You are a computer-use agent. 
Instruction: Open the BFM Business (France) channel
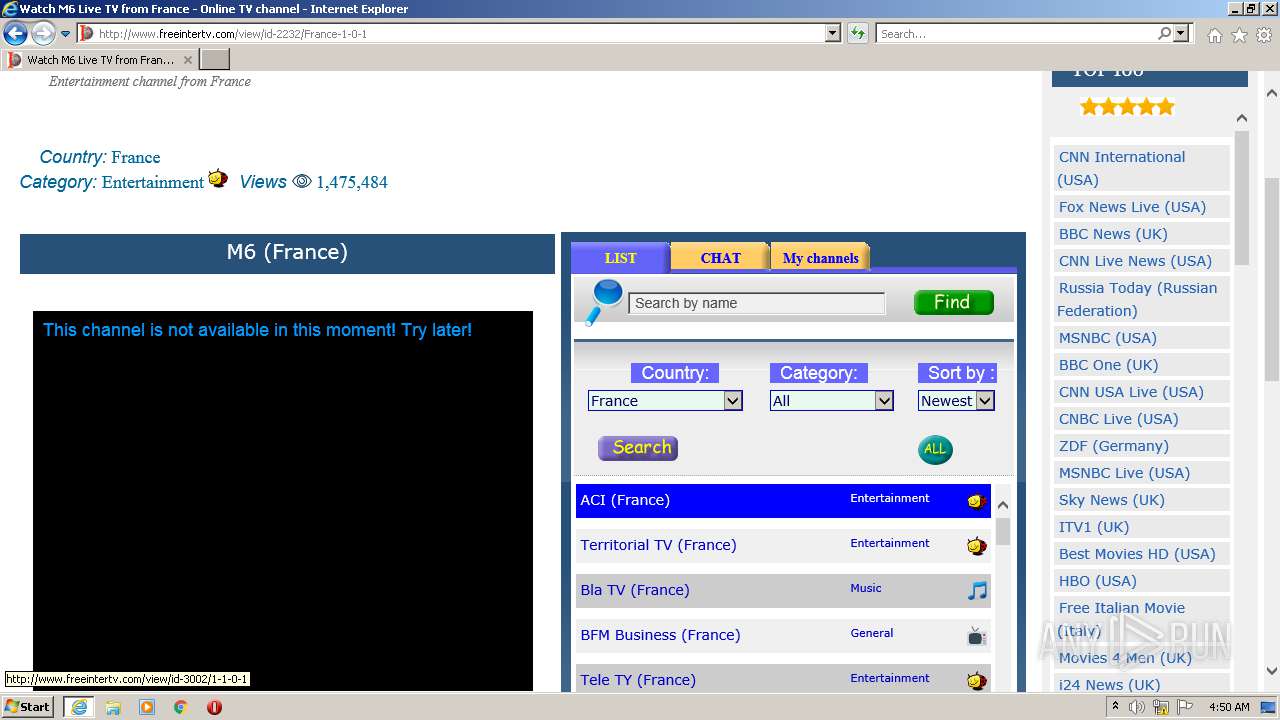pos(660,635)
